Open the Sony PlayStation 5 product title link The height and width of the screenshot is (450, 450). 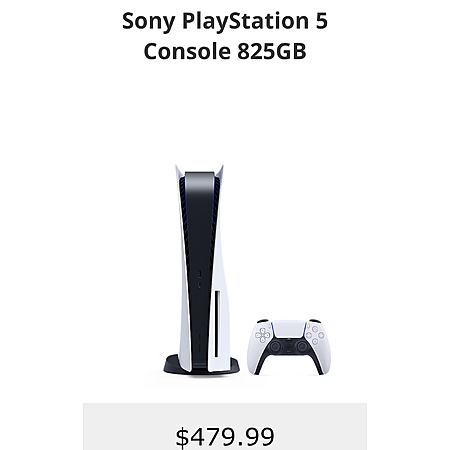click(x=225, y=36)
